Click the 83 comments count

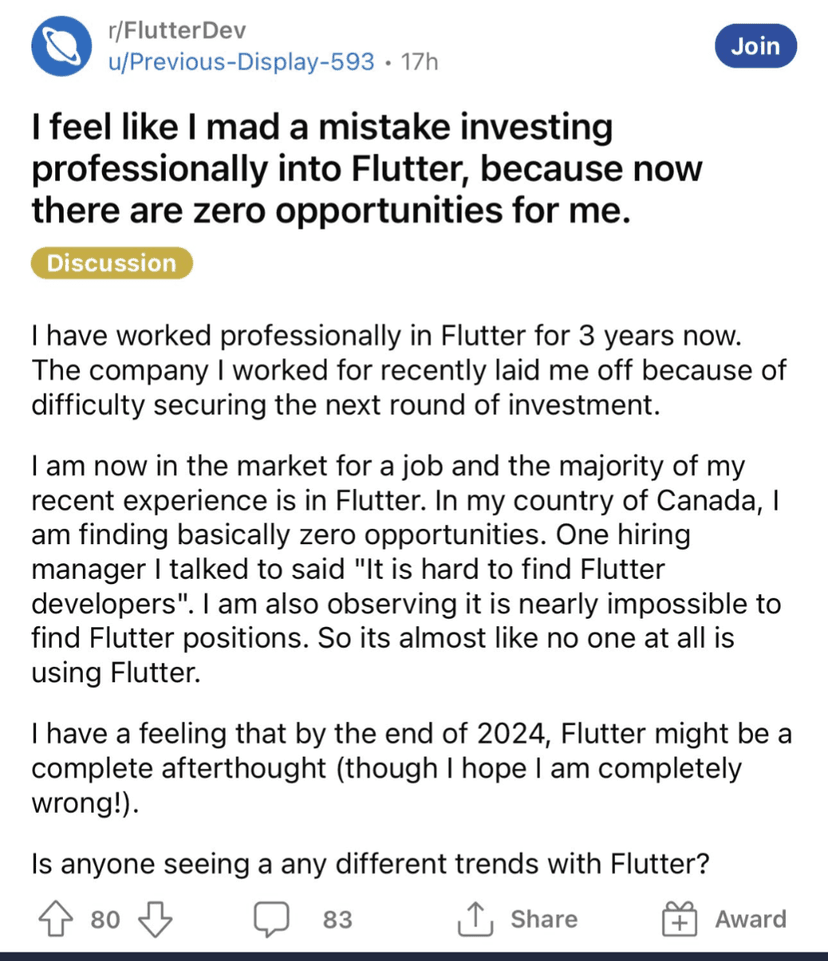pos(338,919)
